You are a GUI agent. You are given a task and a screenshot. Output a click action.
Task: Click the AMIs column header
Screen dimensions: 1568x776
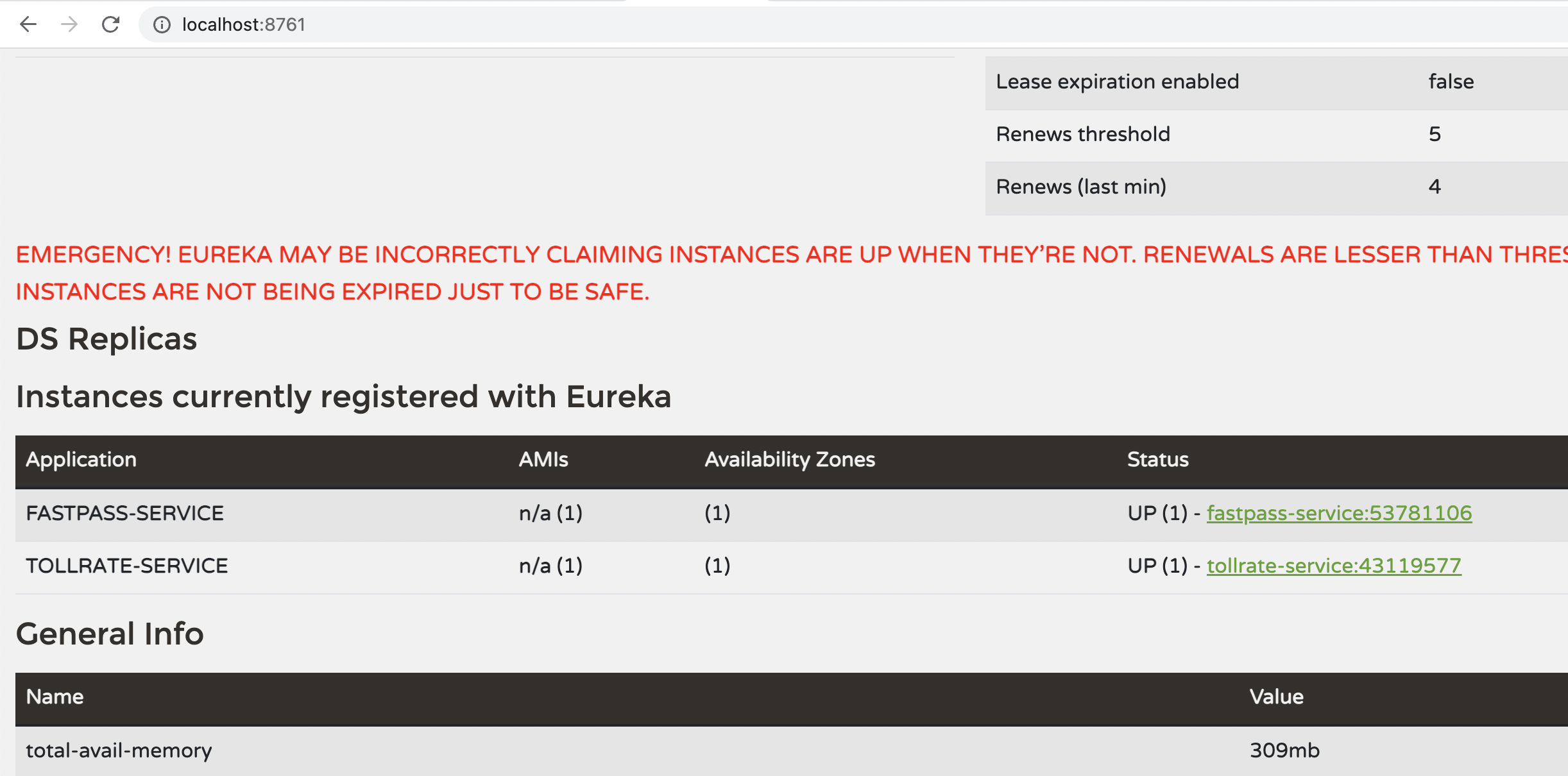[543, 459]
